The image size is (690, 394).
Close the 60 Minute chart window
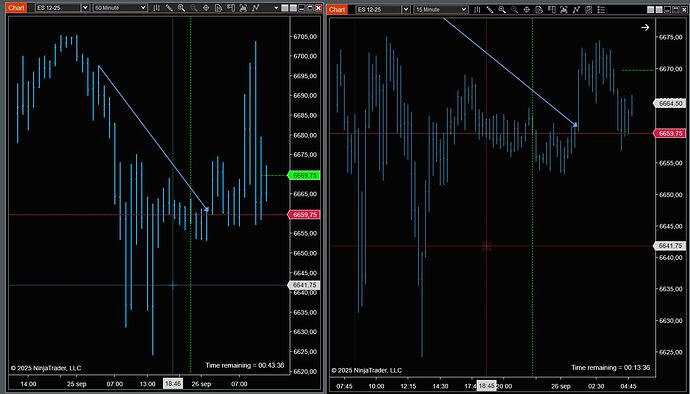(x=318, y=8)
